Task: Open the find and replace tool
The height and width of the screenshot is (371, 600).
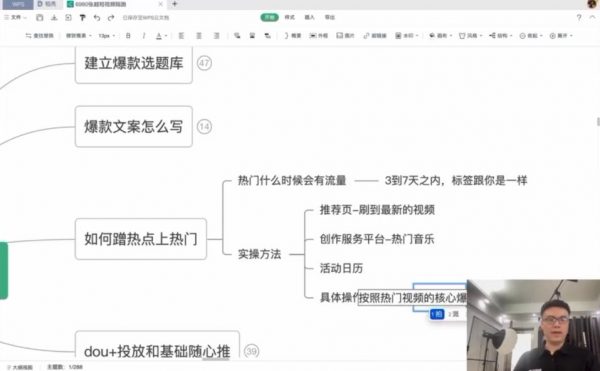Action: click(39, 36)
